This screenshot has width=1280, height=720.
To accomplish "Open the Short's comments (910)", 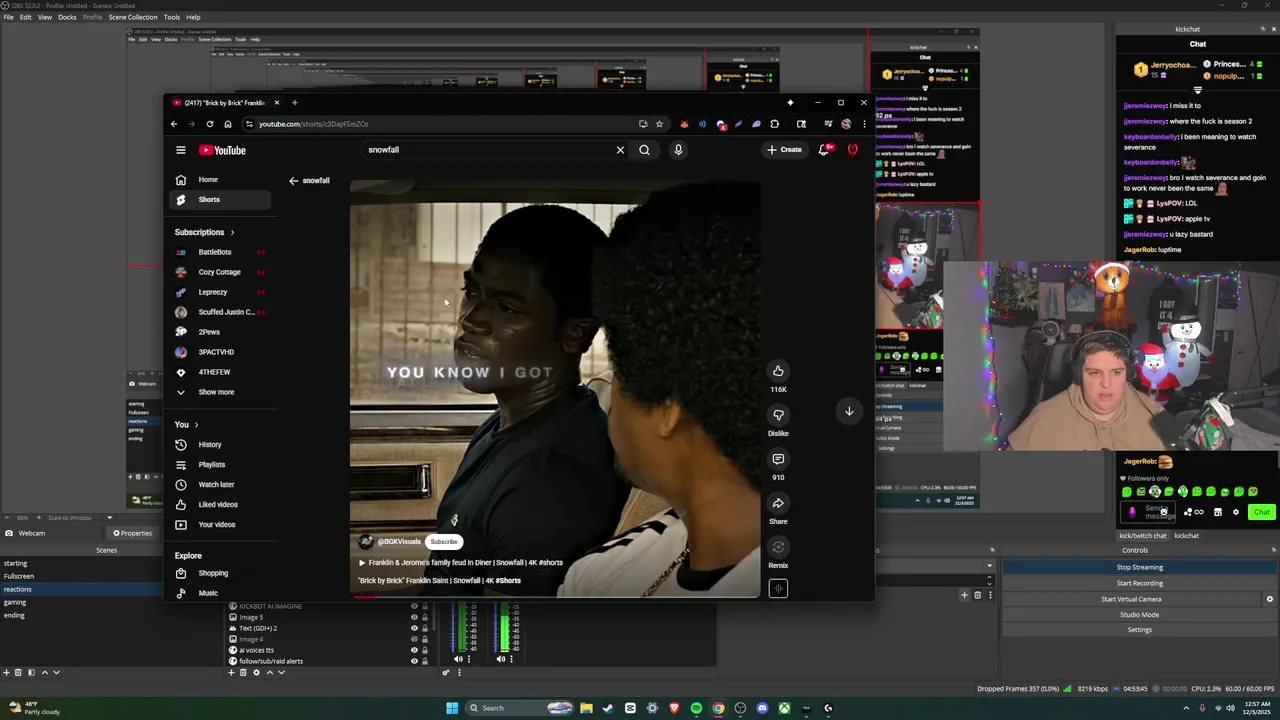I will (778, 459).
